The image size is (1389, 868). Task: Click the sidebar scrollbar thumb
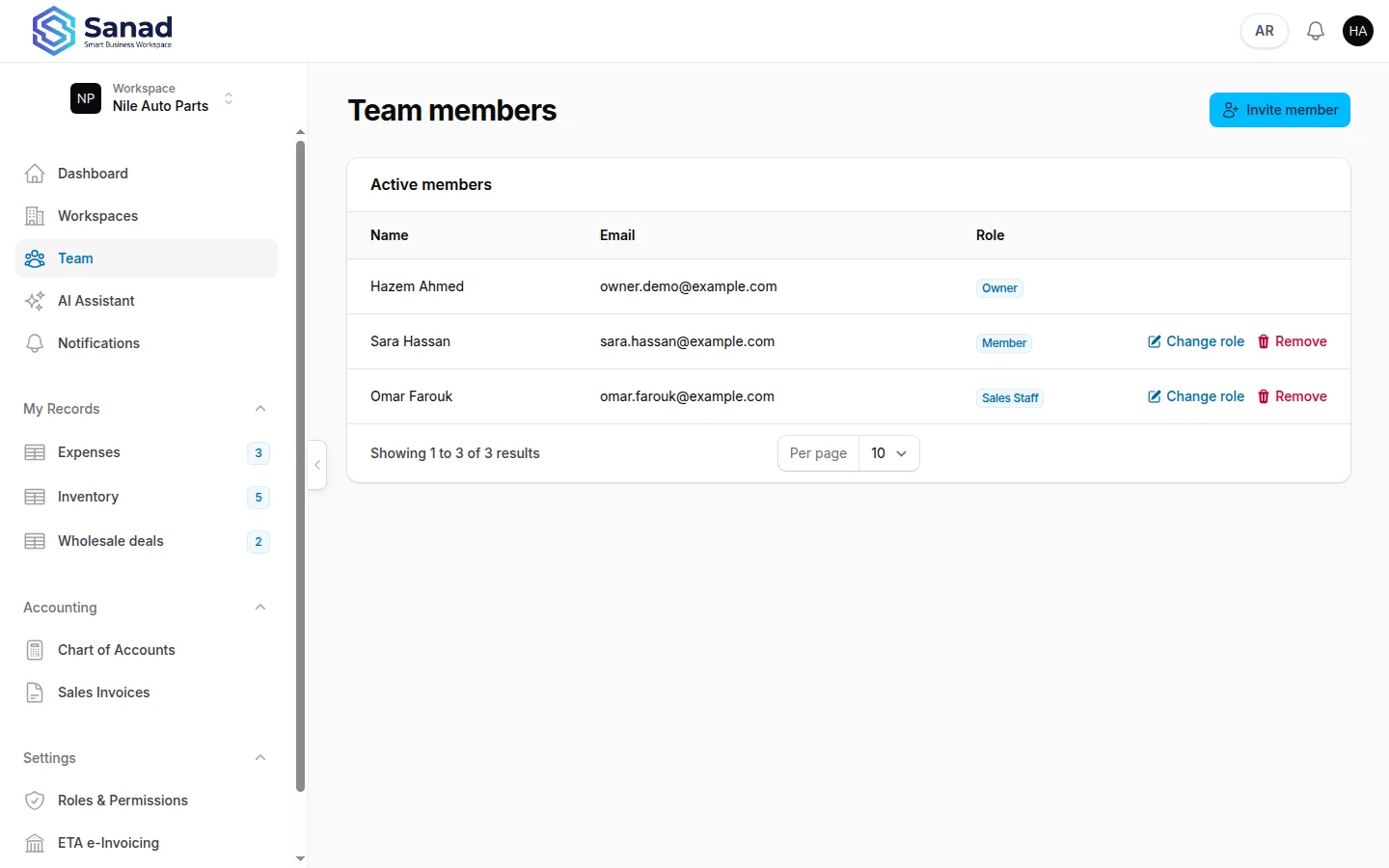[300, 467]
